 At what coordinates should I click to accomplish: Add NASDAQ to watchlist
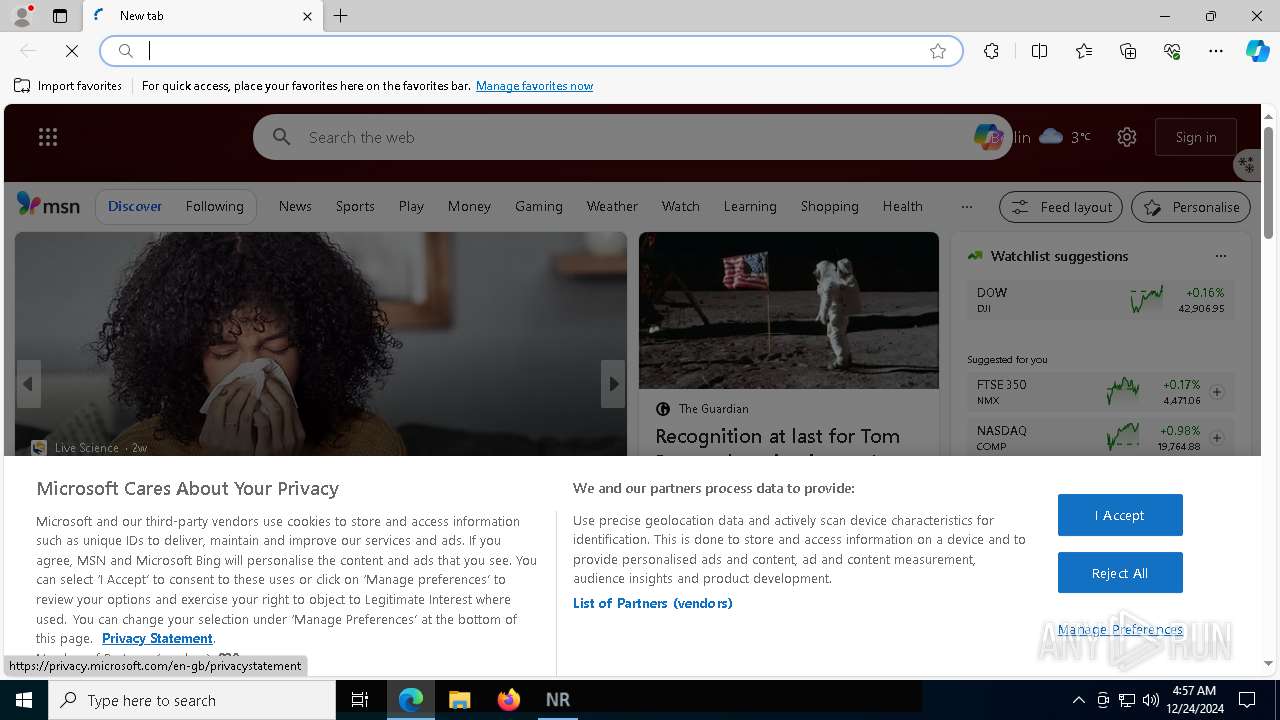pyautogui.click(x=1217, y=438)
